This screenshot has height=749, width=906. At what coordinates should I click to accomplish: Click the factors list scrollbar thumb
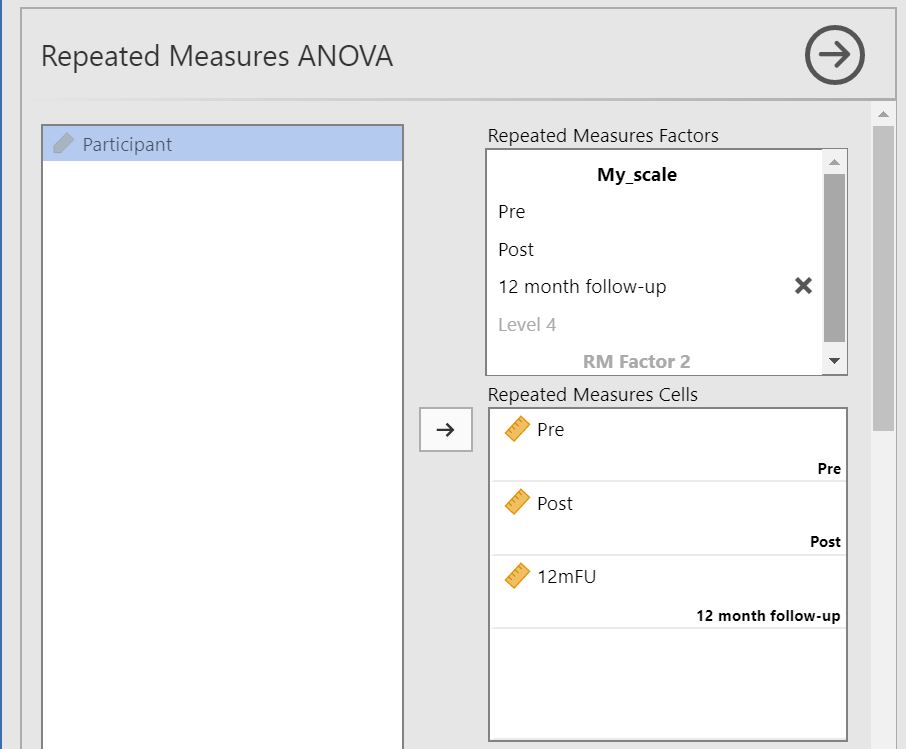(834, 258)
